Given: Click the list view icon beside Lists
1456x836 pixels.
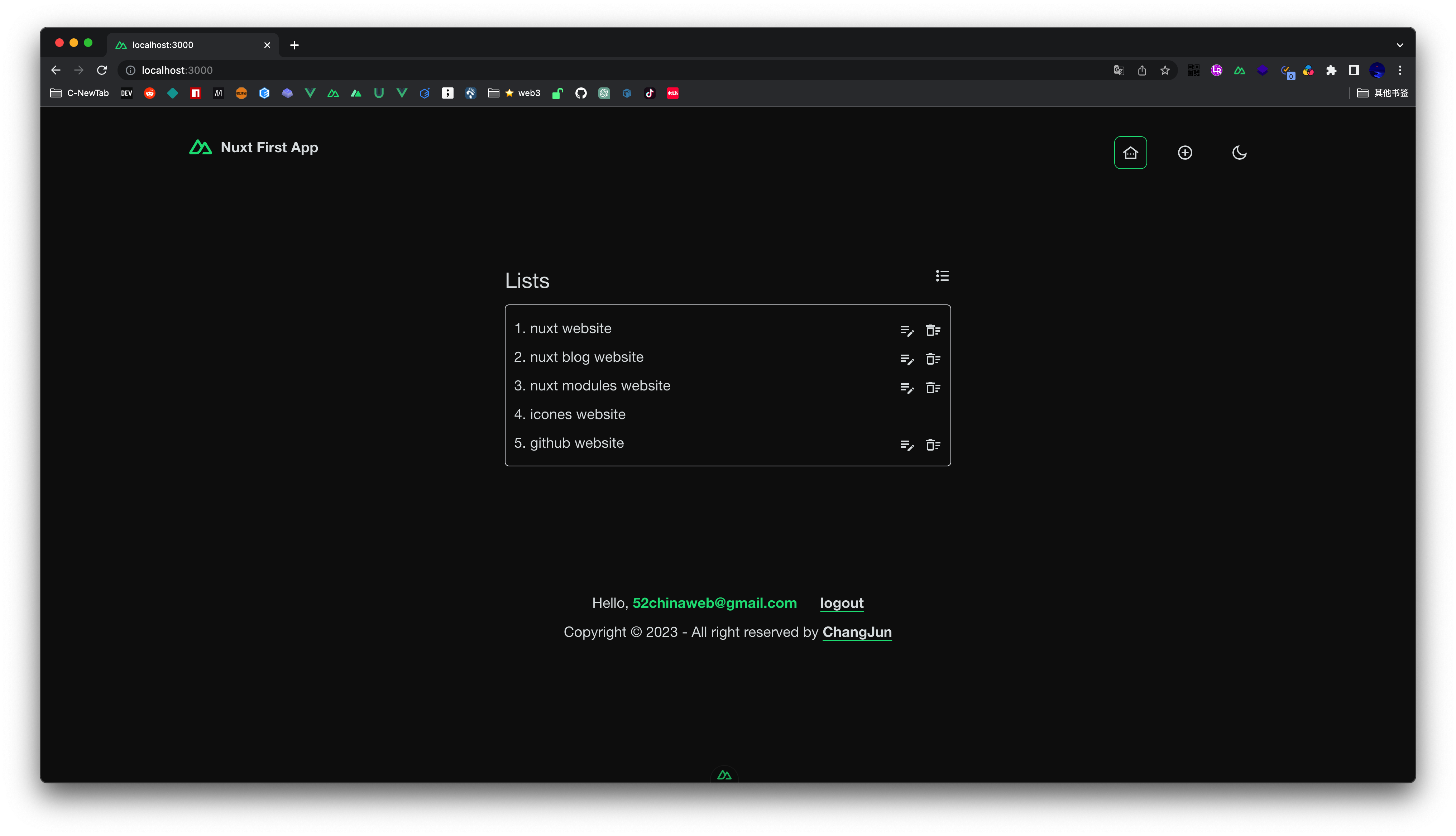Looking at the screenshot, I should click(942, 276).
